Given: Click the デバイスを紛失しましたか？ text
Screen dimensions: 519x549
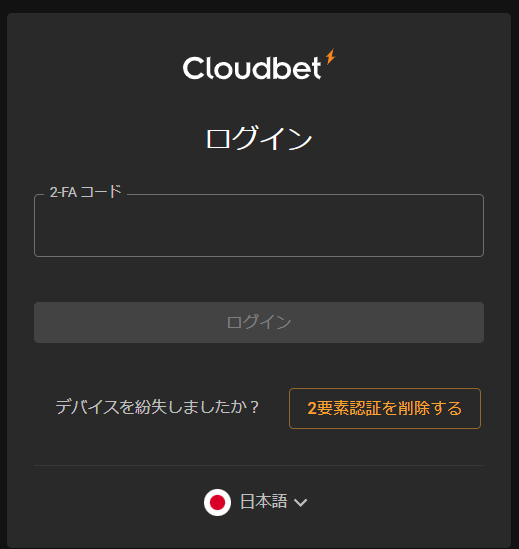Looking at the screenshot, I should click(157, 407).
